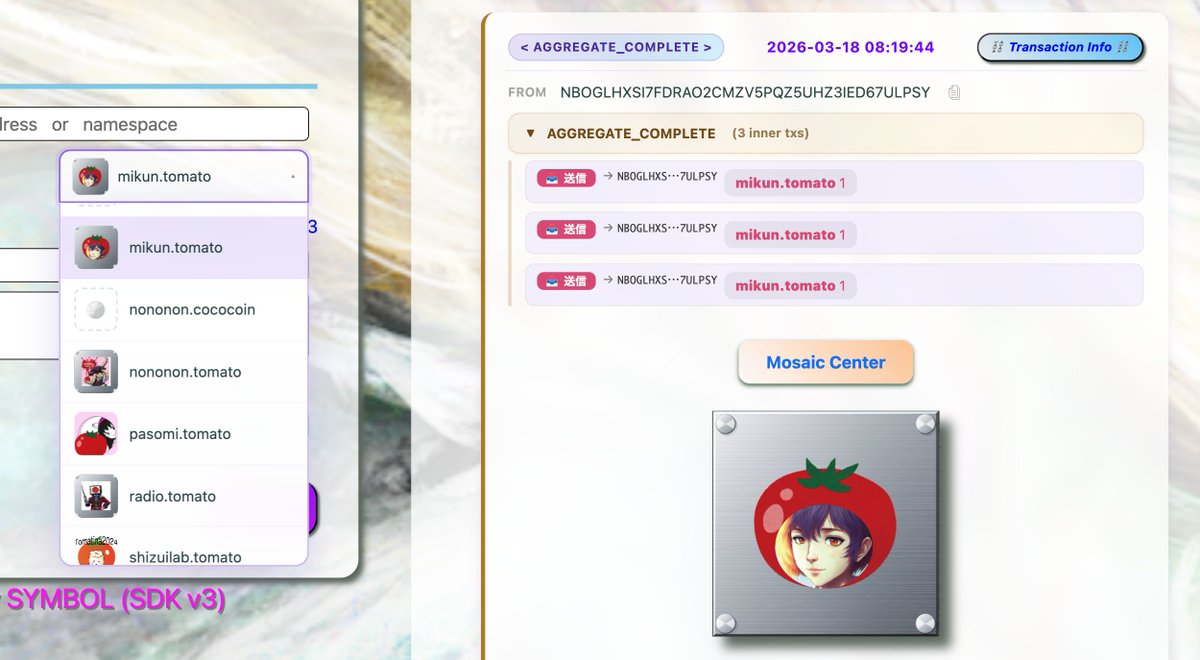Click the timestamp 2026-03-18 08:19:44
The image size is (1200, 660).
click(x=850, y=47)
